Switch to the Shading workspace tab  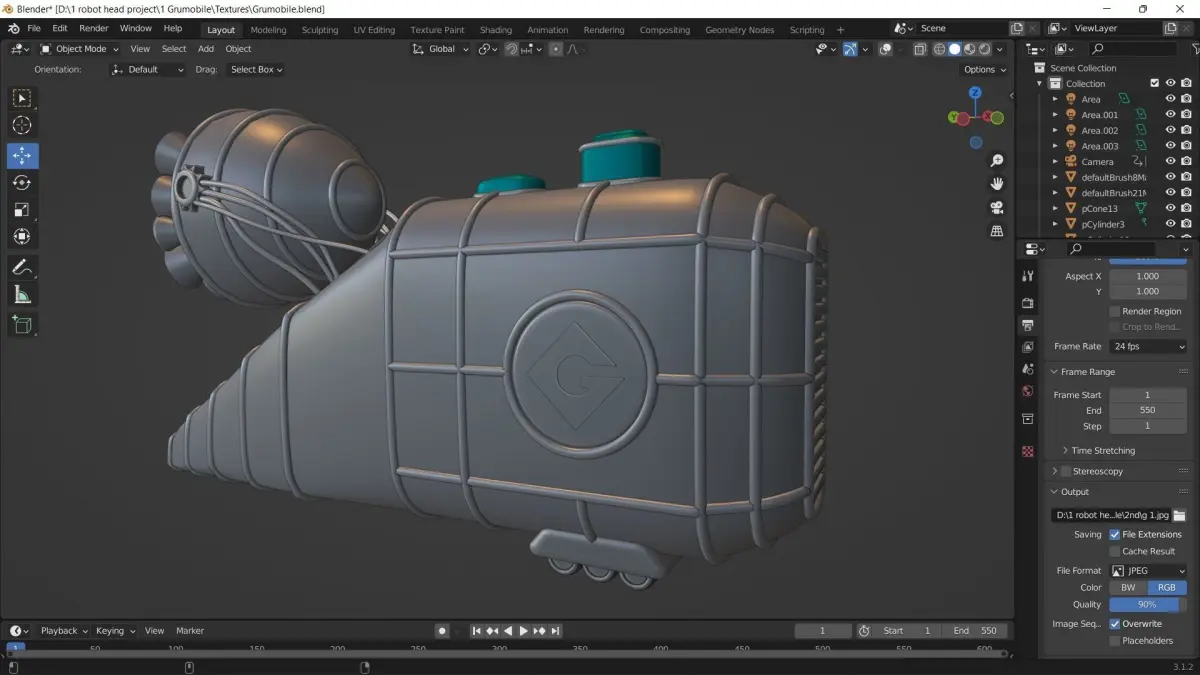tap(496, 30)
